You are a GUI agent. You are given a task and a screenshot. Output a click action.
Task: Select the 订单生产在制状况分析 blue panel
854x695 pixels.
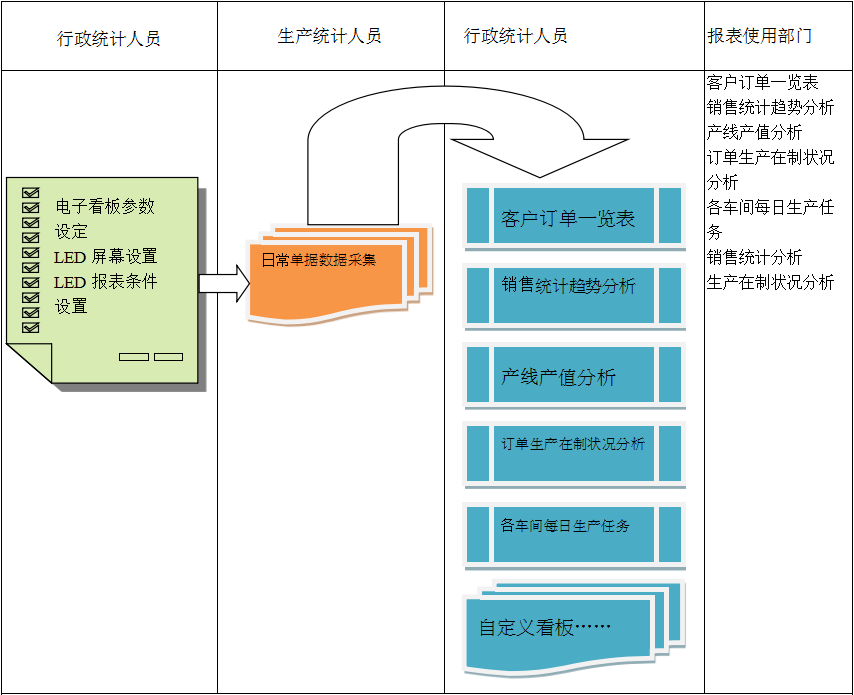pos(575,453)
